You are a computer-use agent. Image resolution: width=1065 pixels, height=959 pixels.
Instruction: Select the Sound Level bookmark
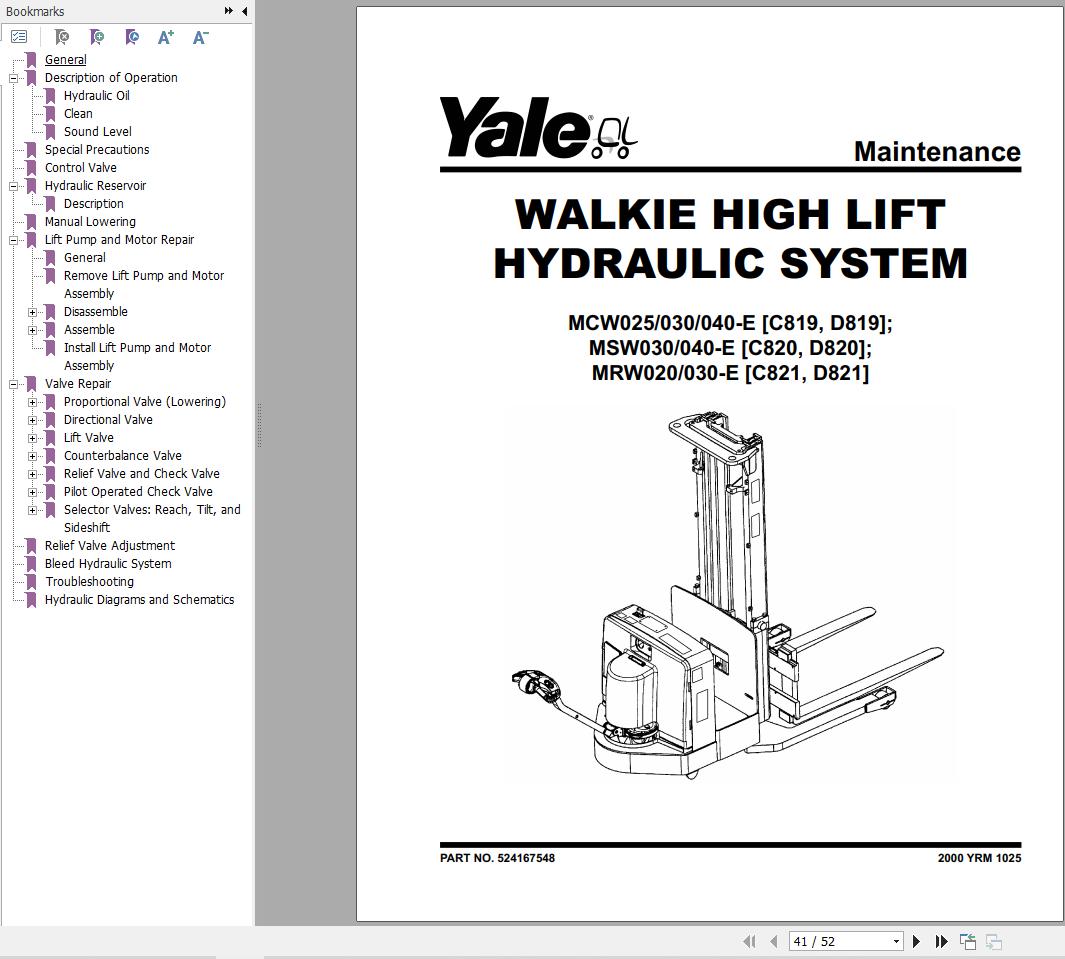pyautogui.click(x=98, y=132)
